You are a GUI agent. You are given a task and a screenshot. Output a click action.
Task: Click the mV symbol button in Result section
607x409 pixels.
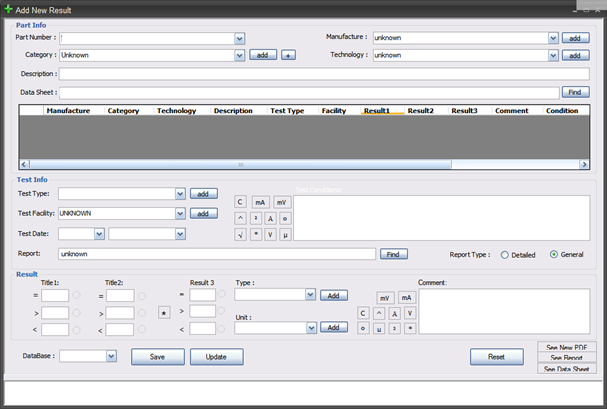[385, 298]
